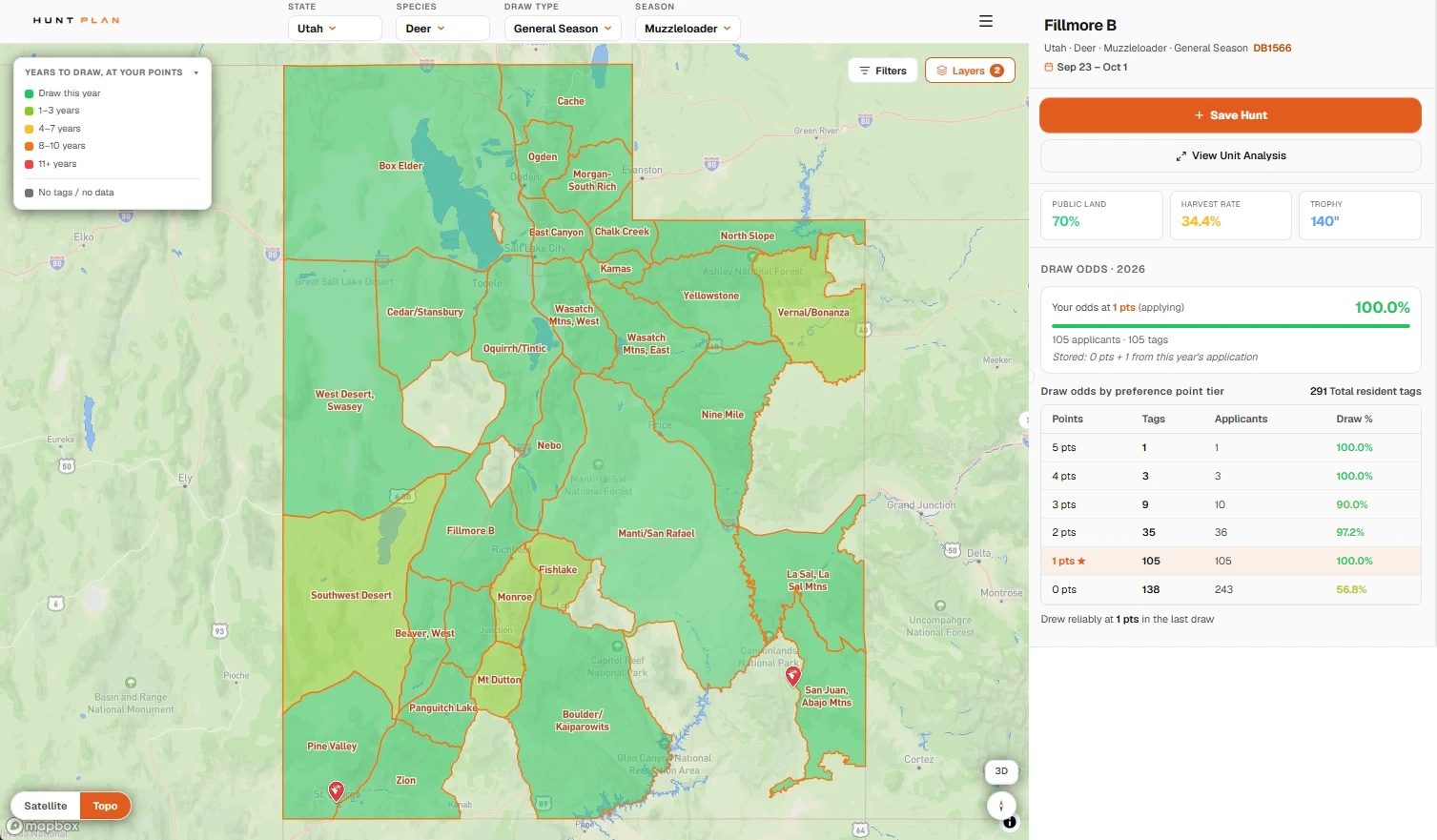The width and height of the screenshot is (1437, 840).
Task: Switch basemap to Satellite
Action: (46, 806)
